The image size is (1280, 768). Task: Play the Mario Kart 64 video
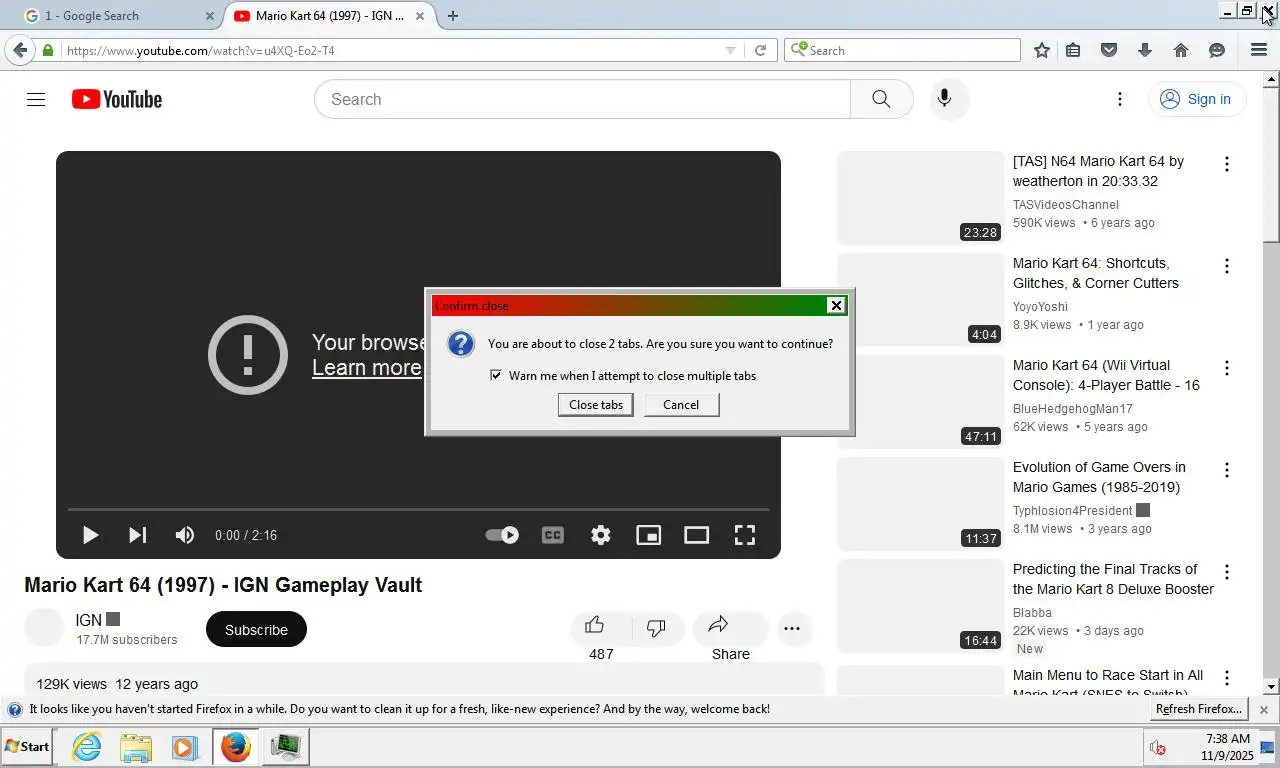(90, 535)
